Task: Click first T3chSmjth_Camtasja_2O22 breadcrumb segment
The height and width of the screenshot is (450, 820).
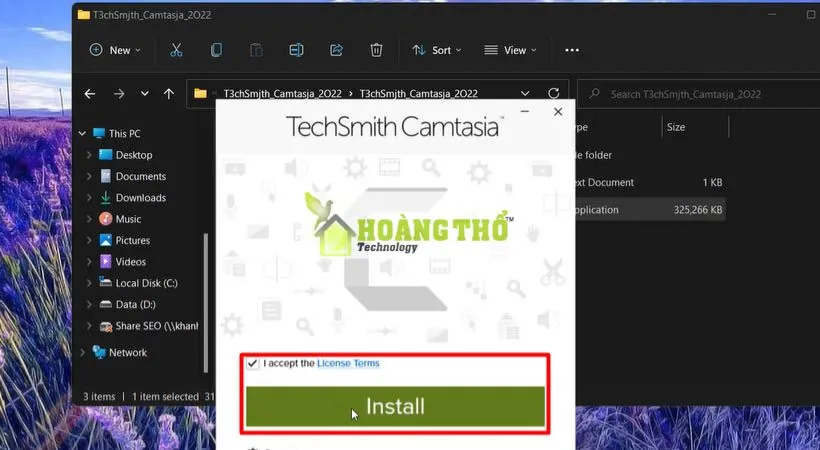Action: click(282, 94)
